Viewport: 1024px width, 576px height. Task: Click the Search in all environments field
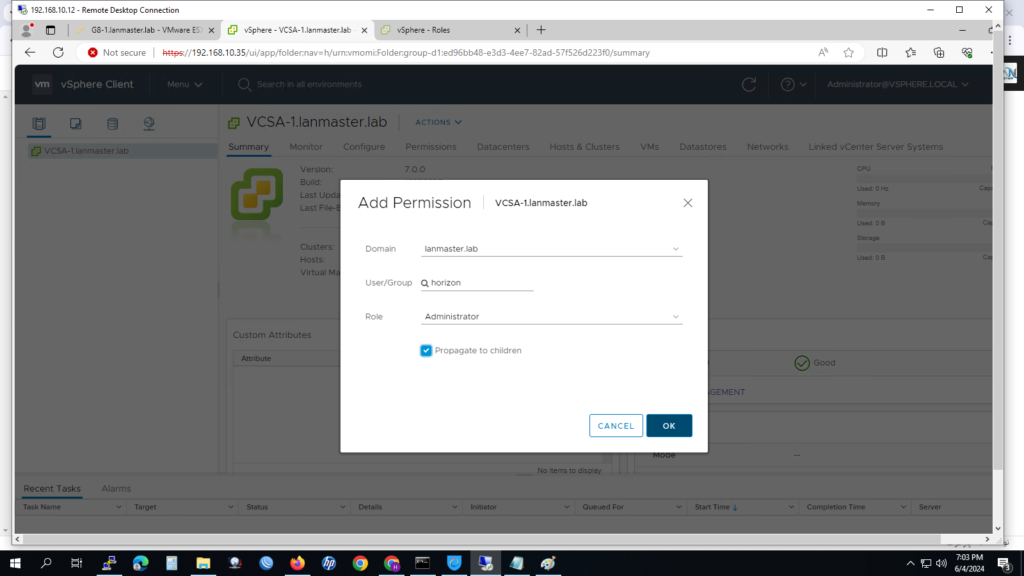pos(310,84)
